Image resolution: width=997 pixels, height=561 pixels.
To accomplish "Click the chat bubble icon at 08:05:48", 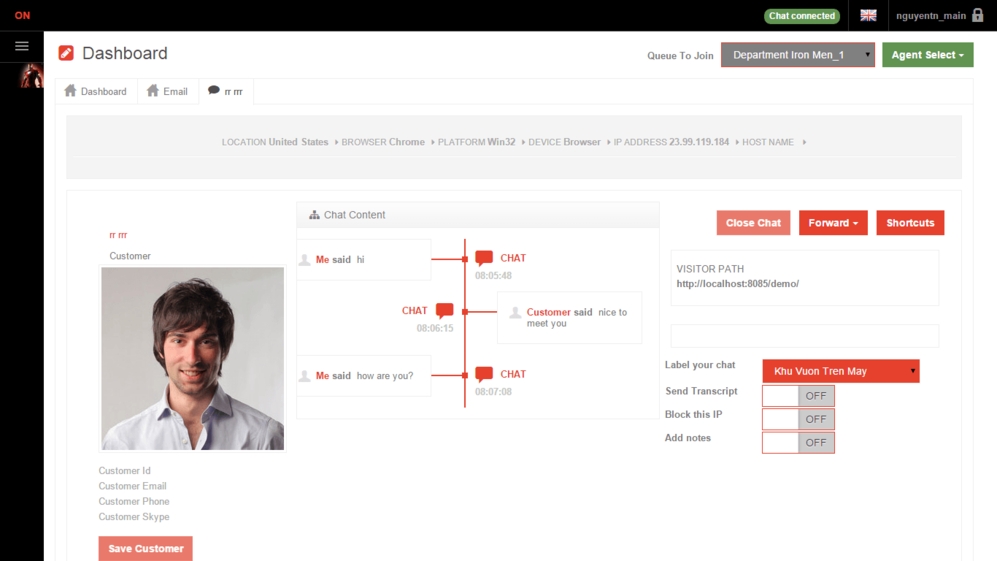I will 484,258.
